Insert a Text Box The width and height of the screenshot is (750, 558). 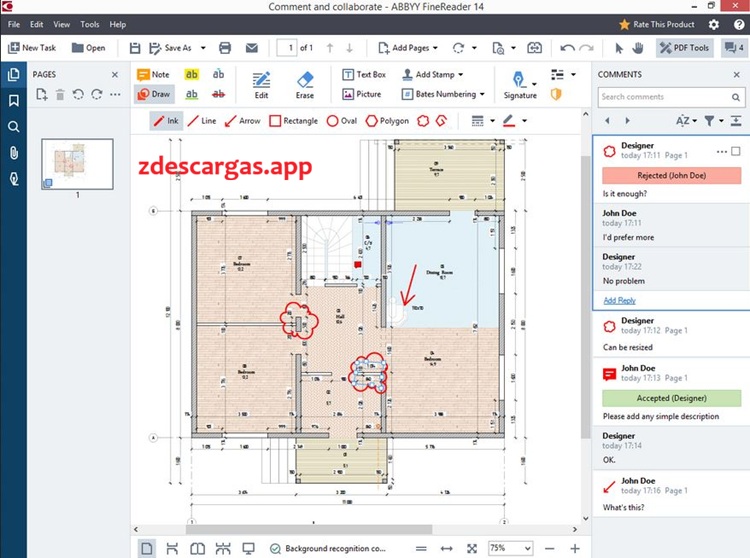coord(364,75)
